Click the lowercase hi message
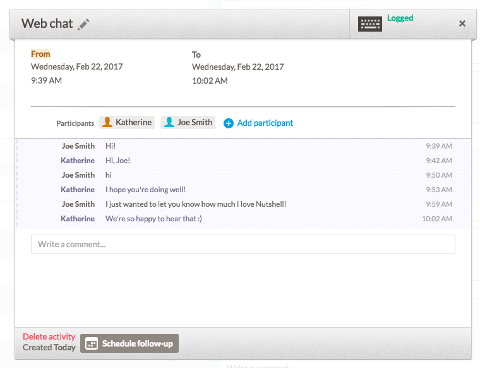The width and height of the screenshot is (480, 368). (108, 175)
